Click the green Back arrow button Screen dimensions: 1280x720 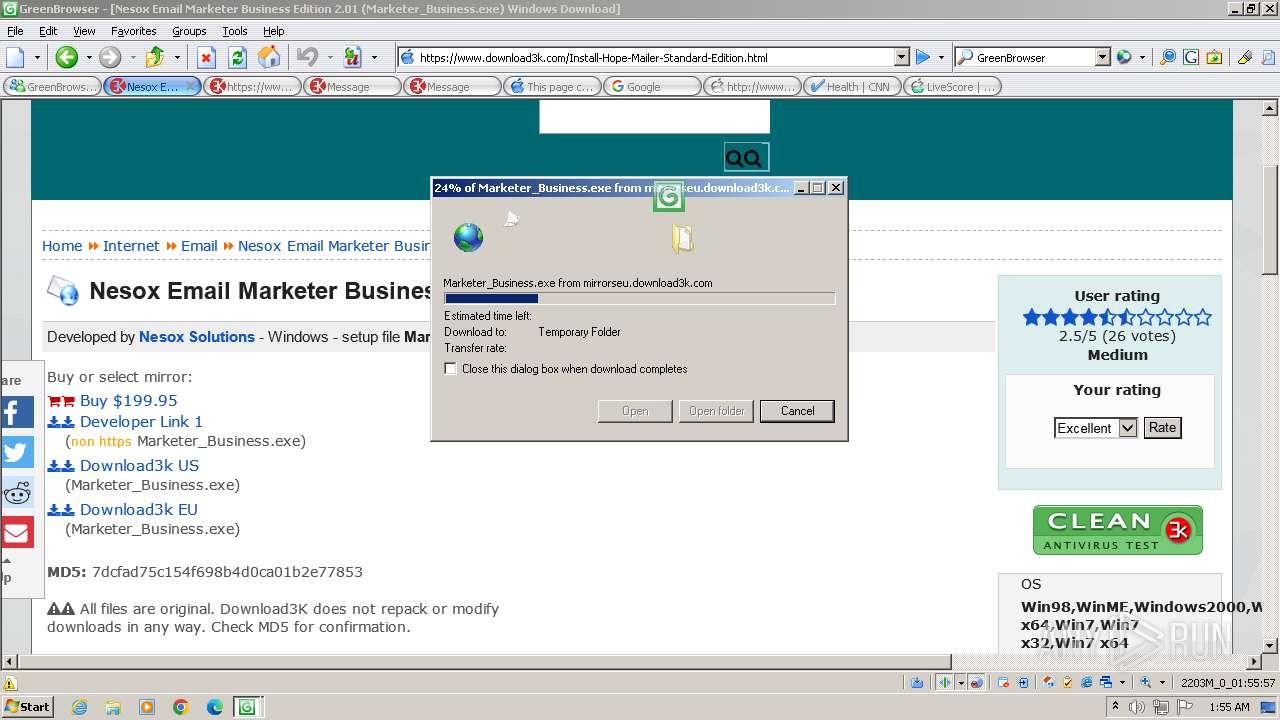pyautogui.click(x=66, y=57)
